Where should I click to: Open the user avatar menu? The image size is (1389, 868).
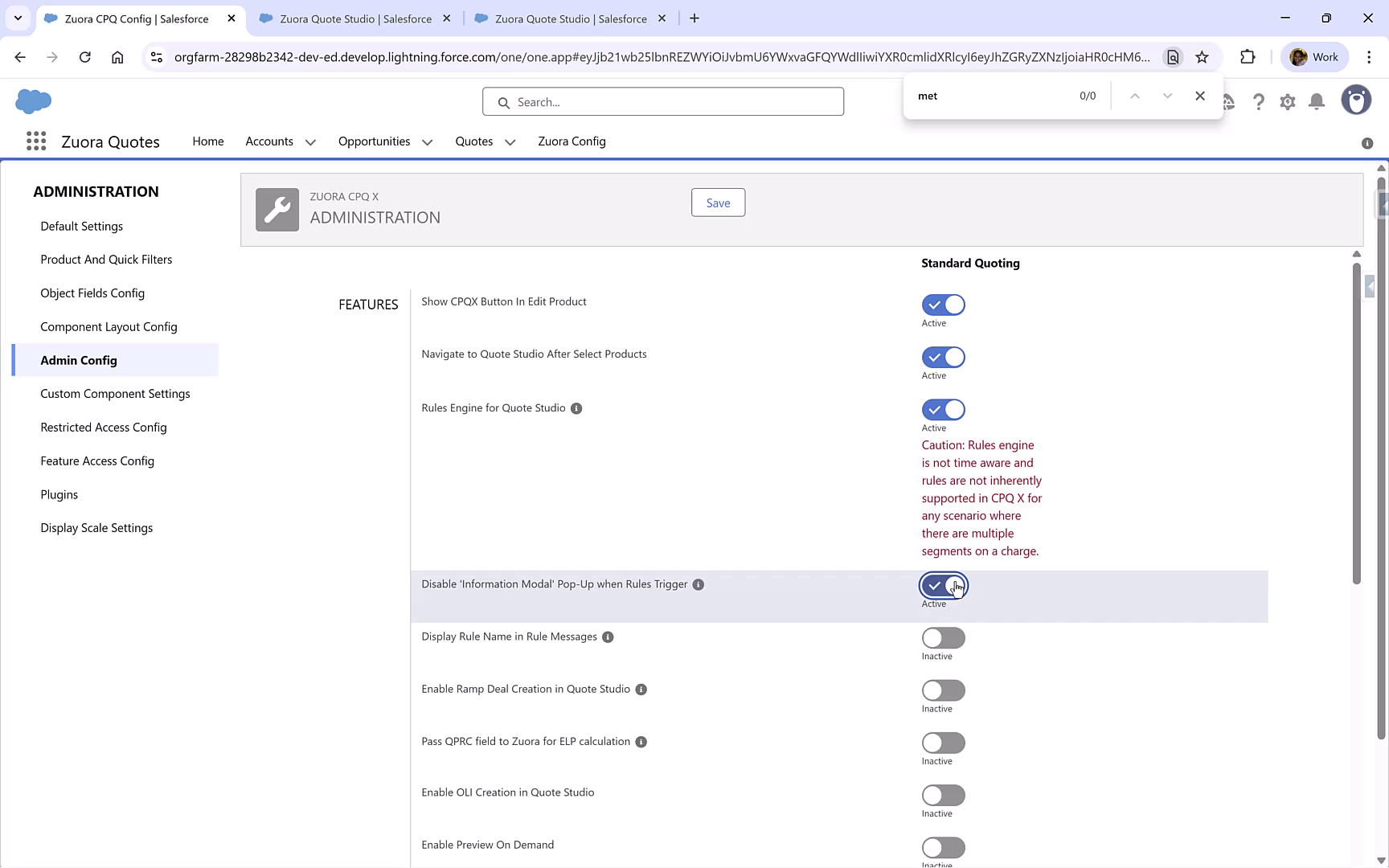pyautogui.click(x=1356, y=100)
